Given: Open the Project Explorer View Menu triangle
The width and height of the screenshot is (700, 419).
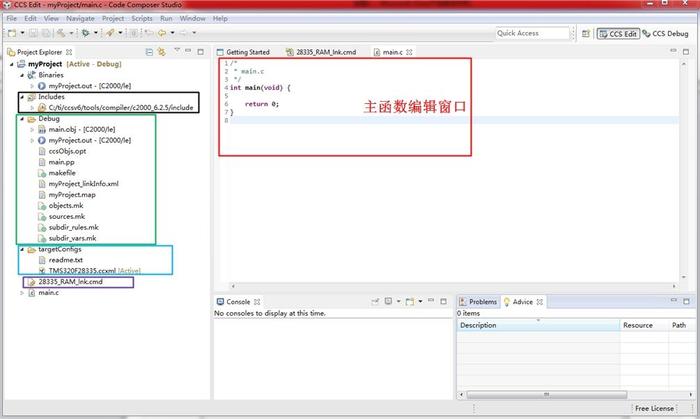Looking at the screenshot, I should (177, 50).
